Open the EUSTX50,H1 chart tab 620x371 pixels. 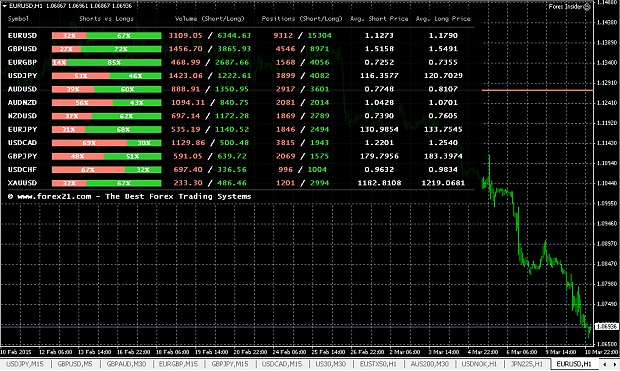point(378,364)
